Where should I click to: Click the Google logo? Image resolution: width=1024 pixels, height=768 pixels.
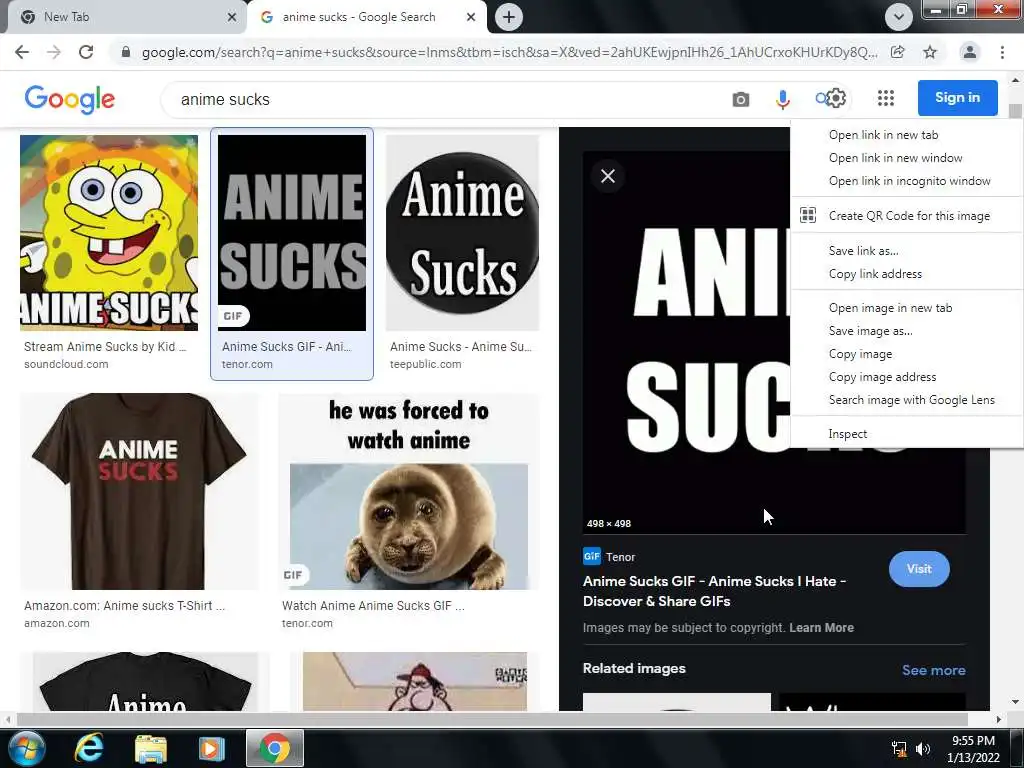tap(70, 99)
